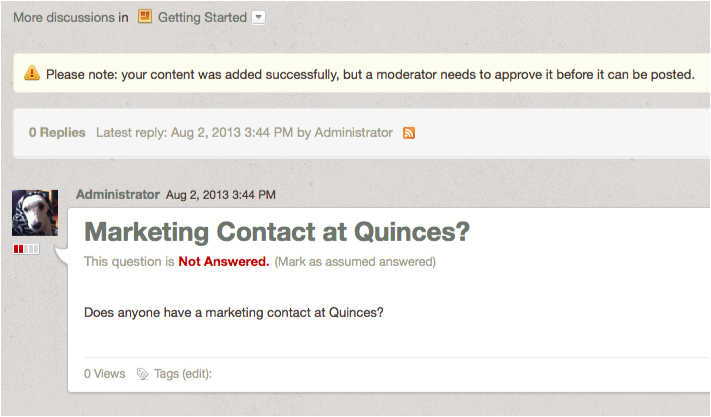Click the post timestamp Aug 2, 2013 3:44 PM
The height and width of the screenshot is (417, 711).
[220, 195]
